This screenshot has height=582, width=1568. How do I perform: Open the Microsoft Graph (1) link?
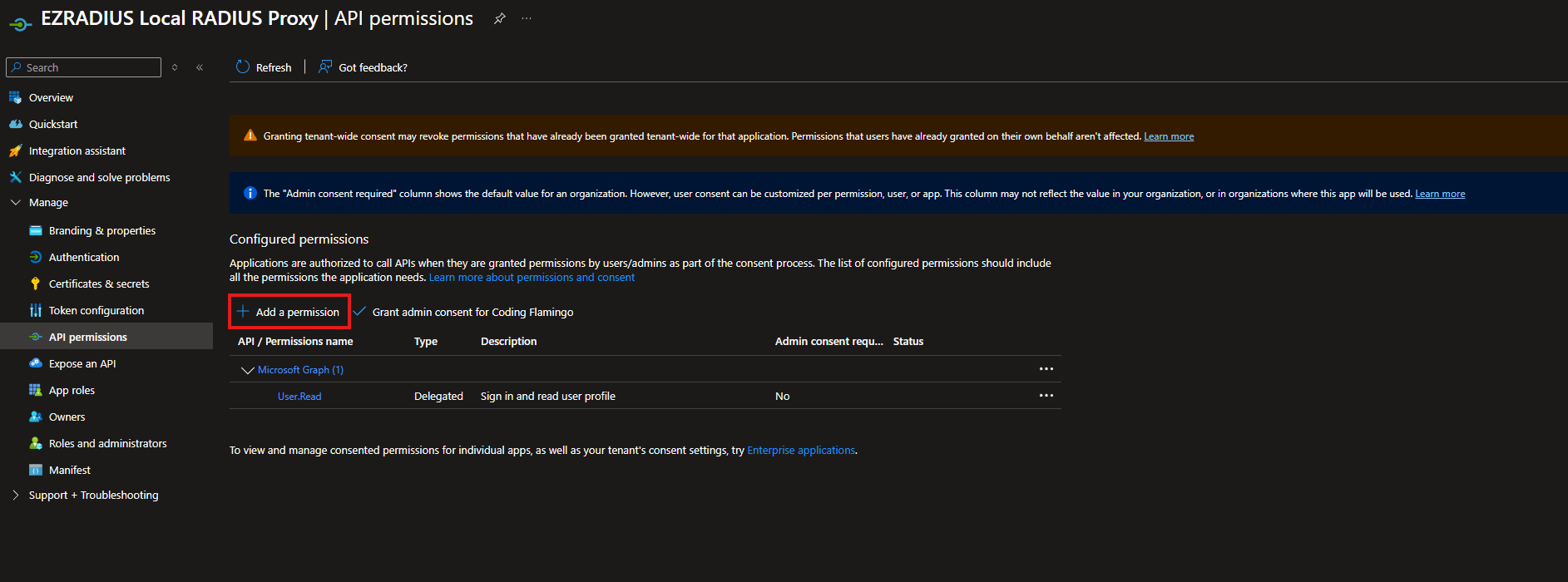(300, 370)
